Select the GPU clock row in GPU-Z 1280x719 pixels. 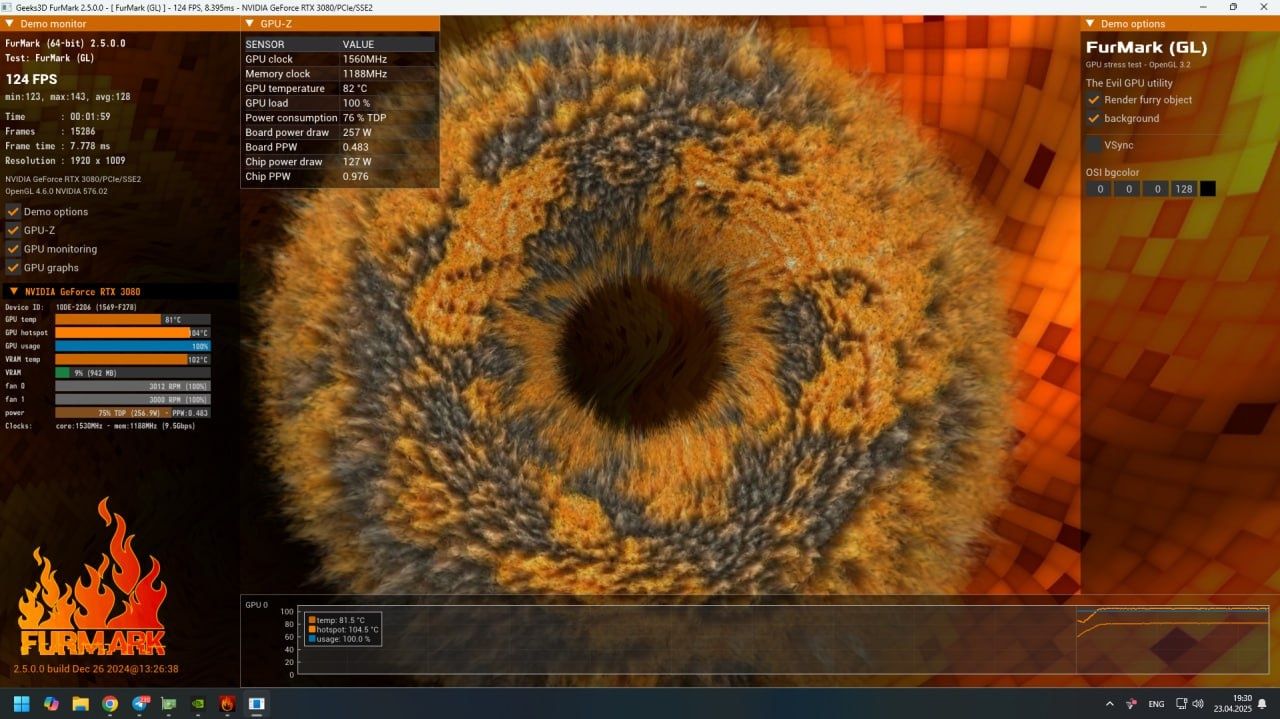pos(339,59)
